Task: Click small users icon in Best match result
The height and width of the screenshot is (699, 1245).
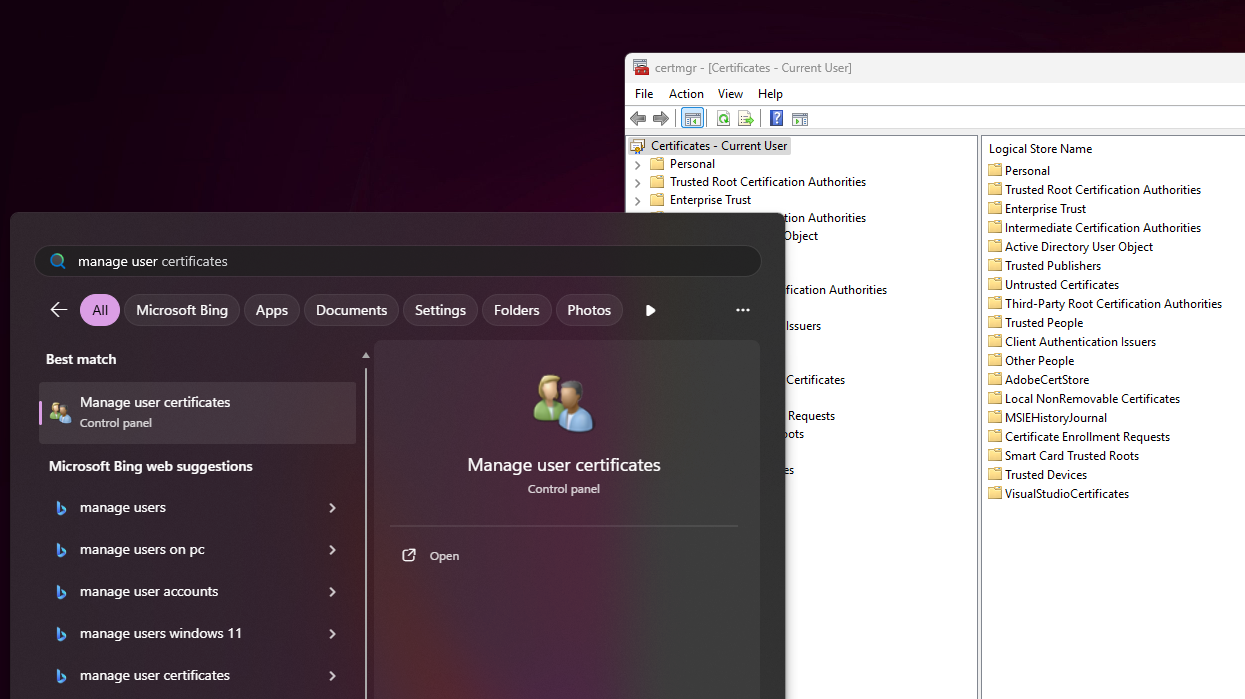Action: click(60, 412)
